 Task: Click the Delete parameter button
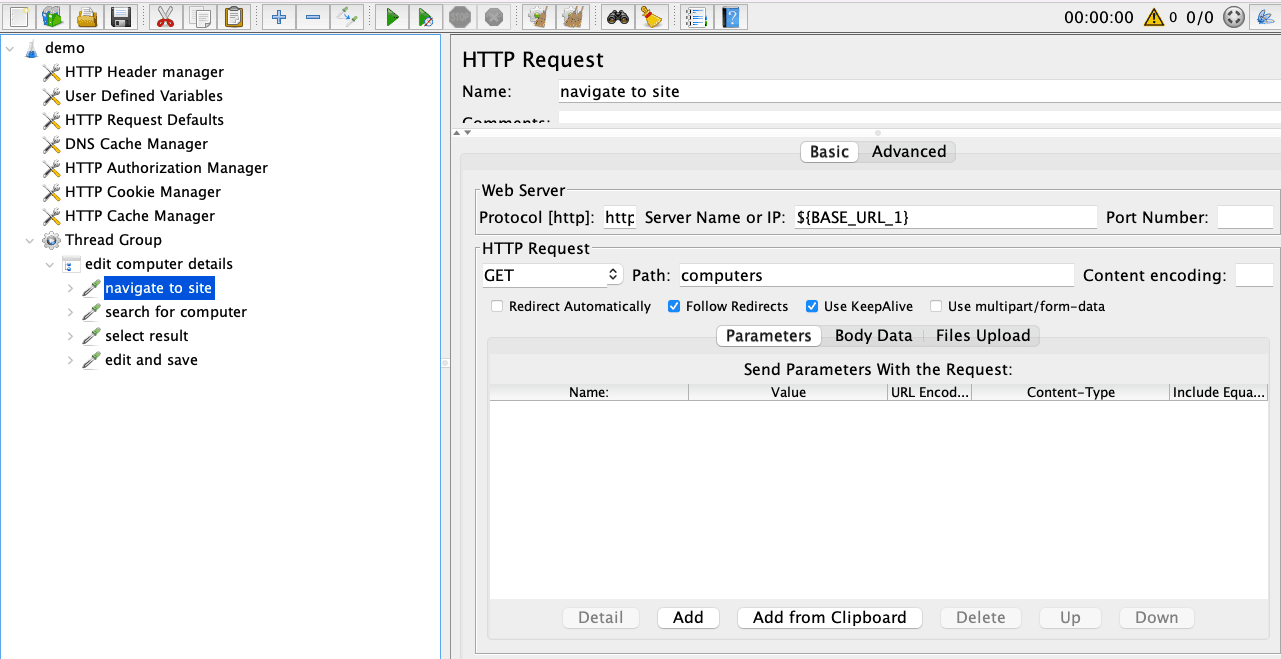(981, 618)
